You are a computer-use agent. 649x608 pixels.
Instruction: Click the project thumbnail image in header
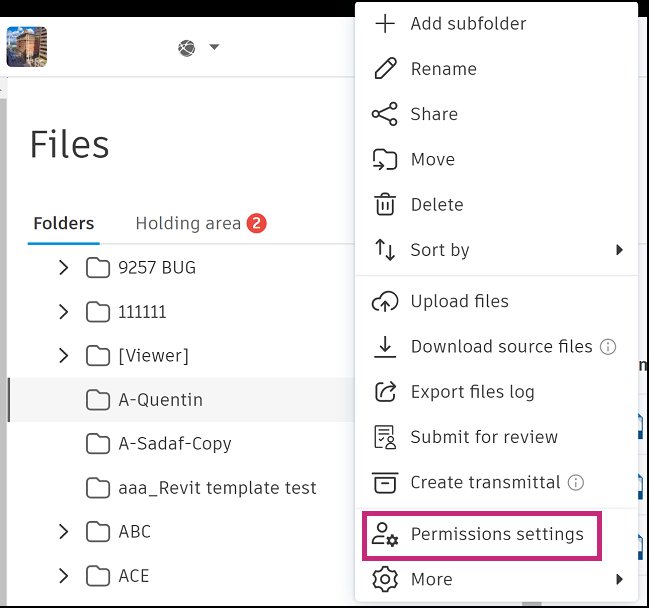click(27, 46)
